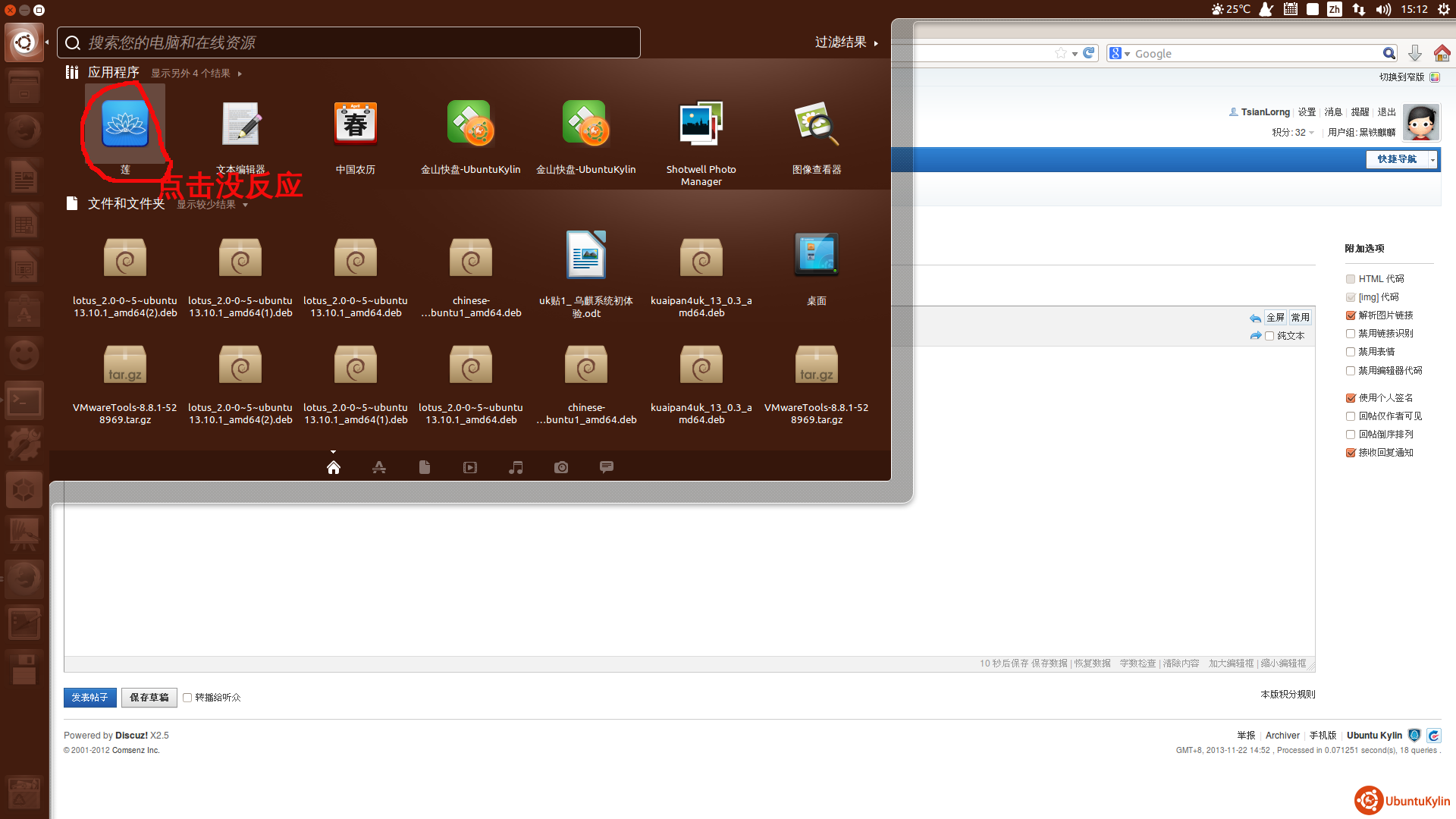Switch editor to 全屏 tab
The width and height of the screenshot is (1456, 819).
1275,318
